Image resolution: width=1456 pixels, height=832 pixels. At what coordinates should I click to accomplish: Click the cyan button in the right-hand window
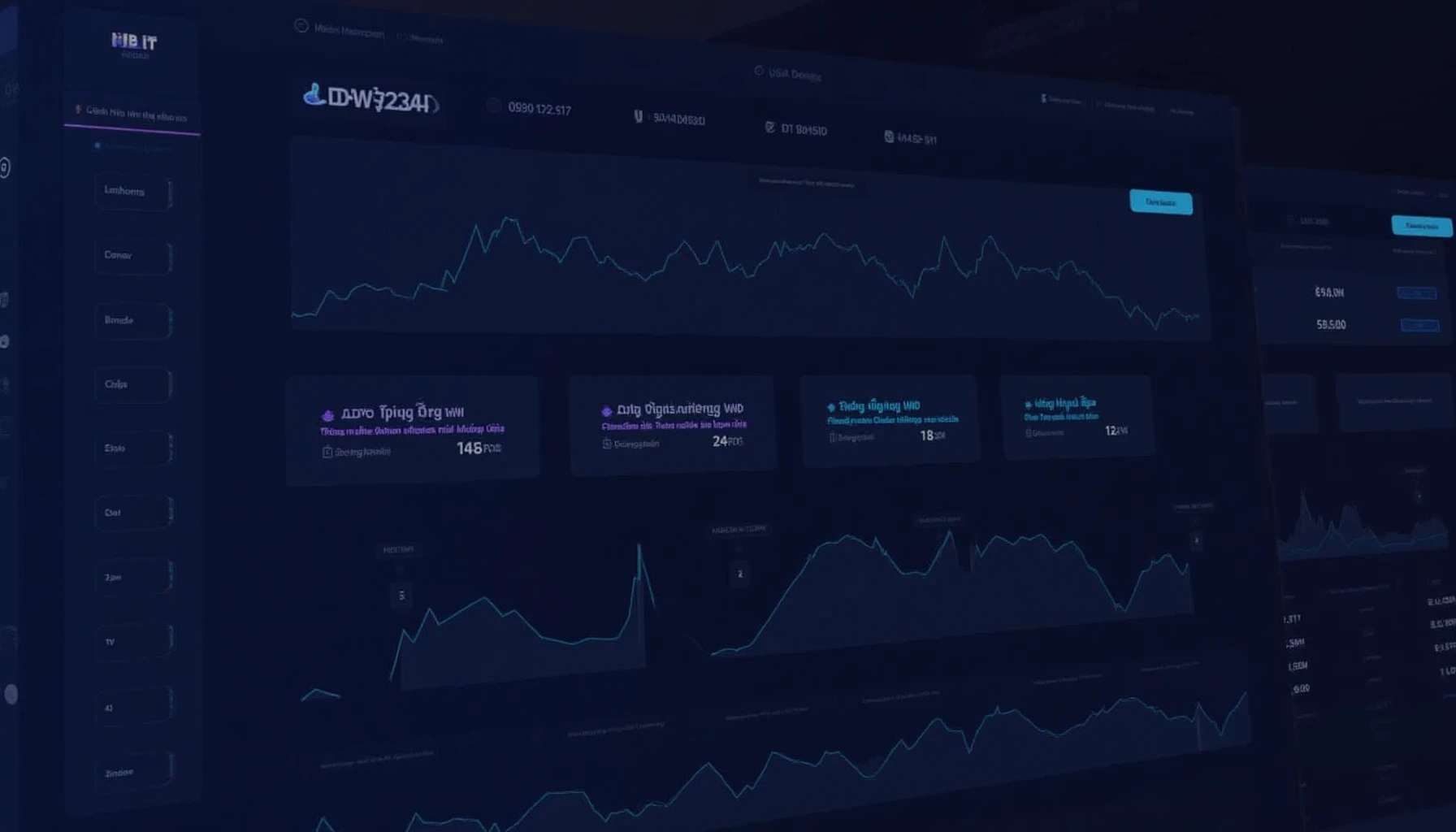[x=1422, y=226]
